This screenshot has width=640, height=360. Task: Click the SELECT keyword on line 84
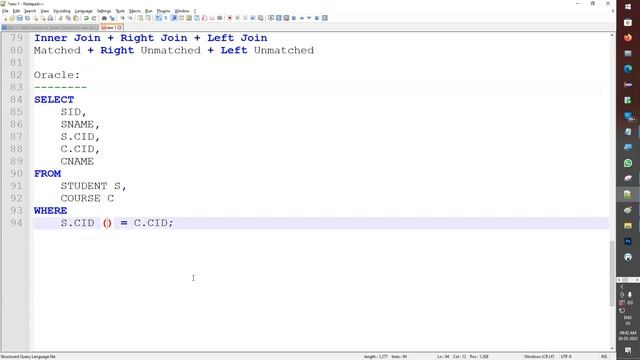point(54,100)
